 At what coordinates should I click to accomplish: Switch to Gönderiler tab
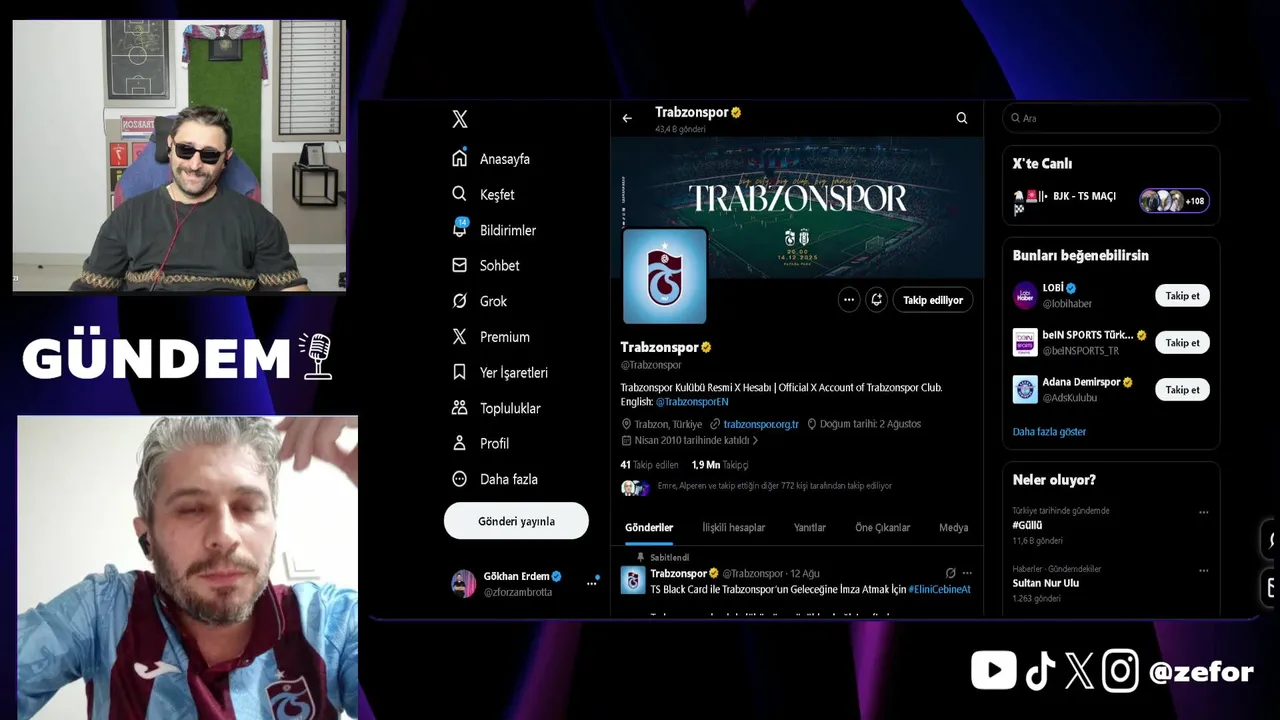click(649, 527)
